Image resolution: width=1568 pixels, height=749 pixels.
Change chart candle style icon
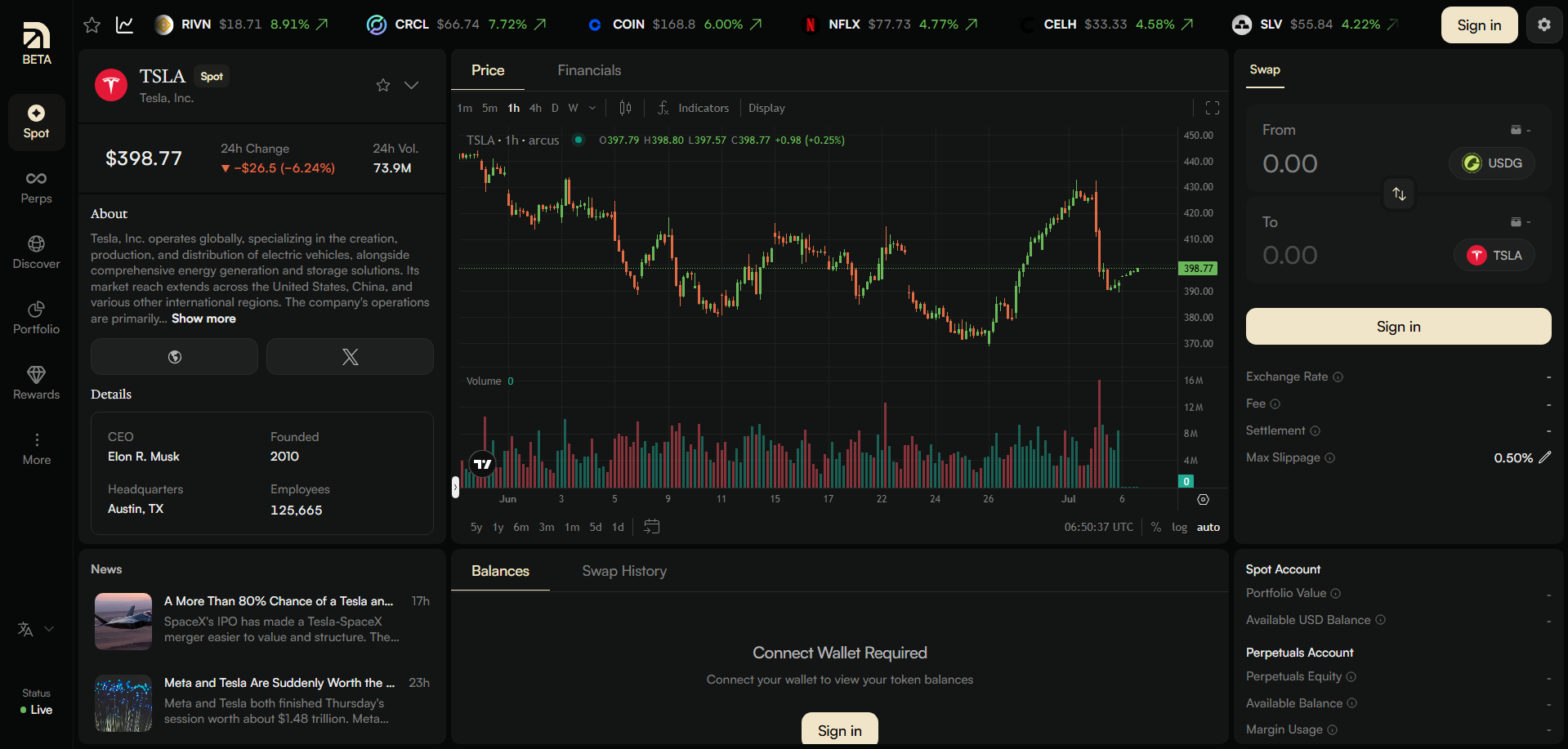pyautogui.click(x=625, y=108)
